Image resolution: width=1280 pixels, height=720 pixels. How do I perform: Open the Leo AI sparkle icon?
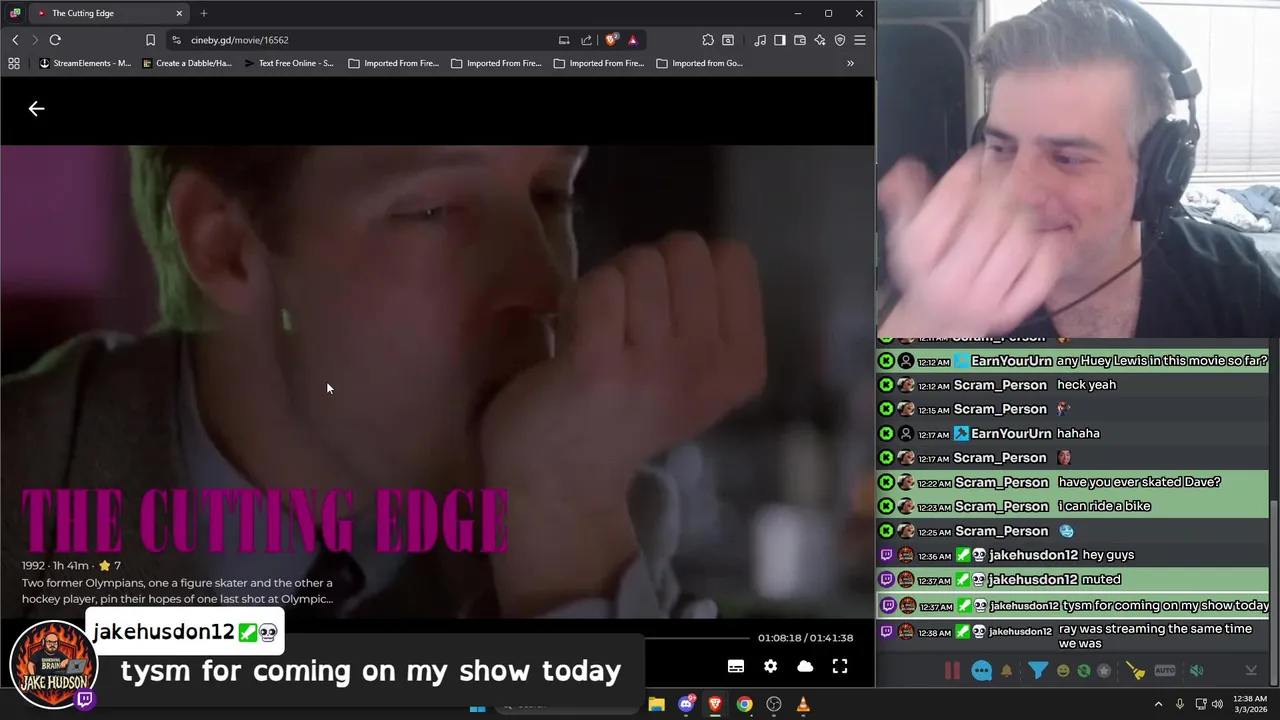[x=820, y=40]
